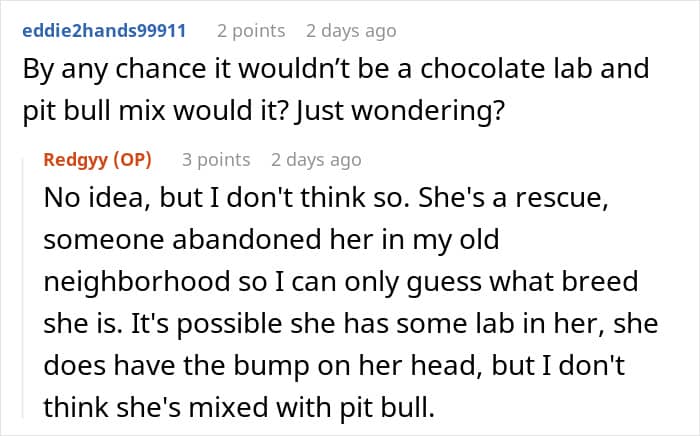Image resolution: width=700 pixels, height=436 pixels.
Task: Click the "3 points" score on Redgyy's reply
Action: (x=216, y=160)
